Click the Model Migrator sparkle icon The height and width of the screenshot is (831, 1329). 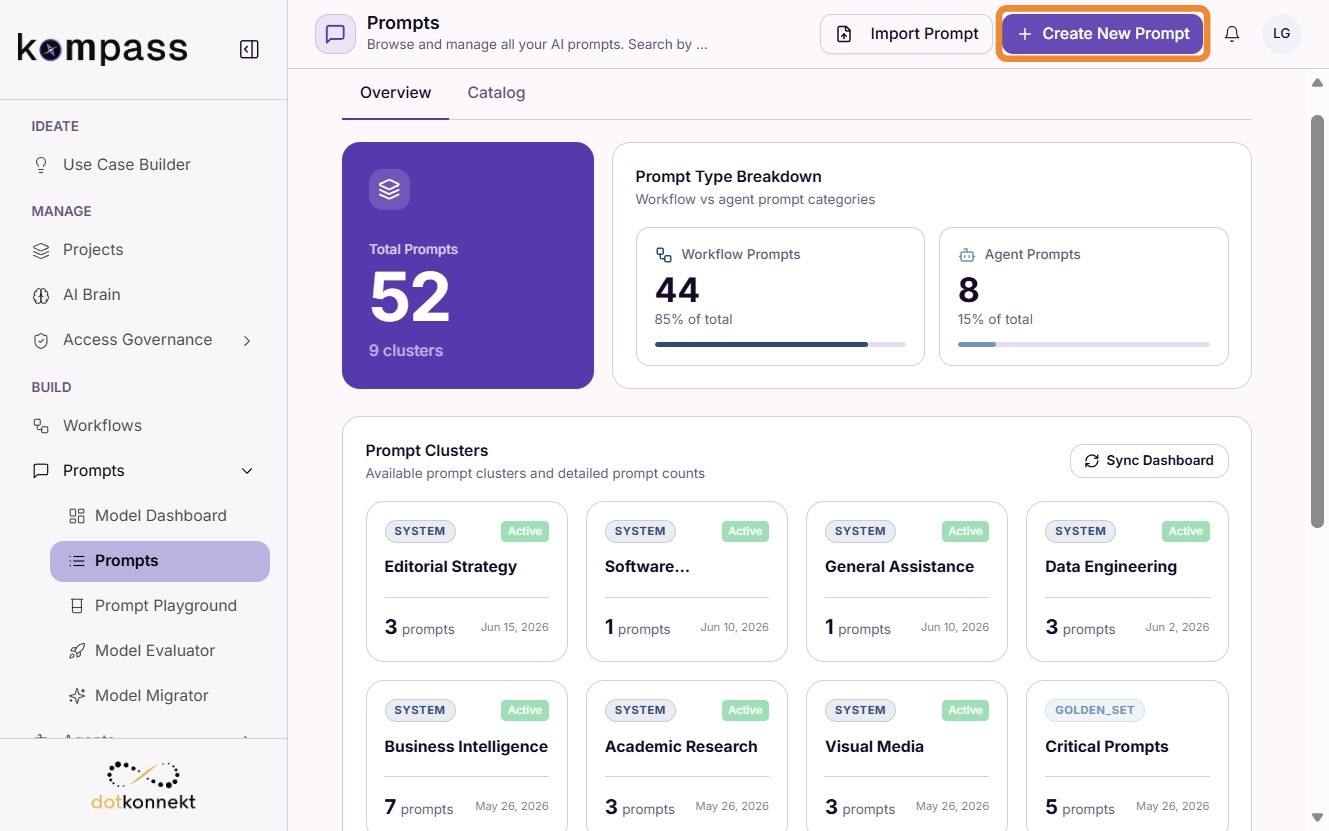coord(77,696)
